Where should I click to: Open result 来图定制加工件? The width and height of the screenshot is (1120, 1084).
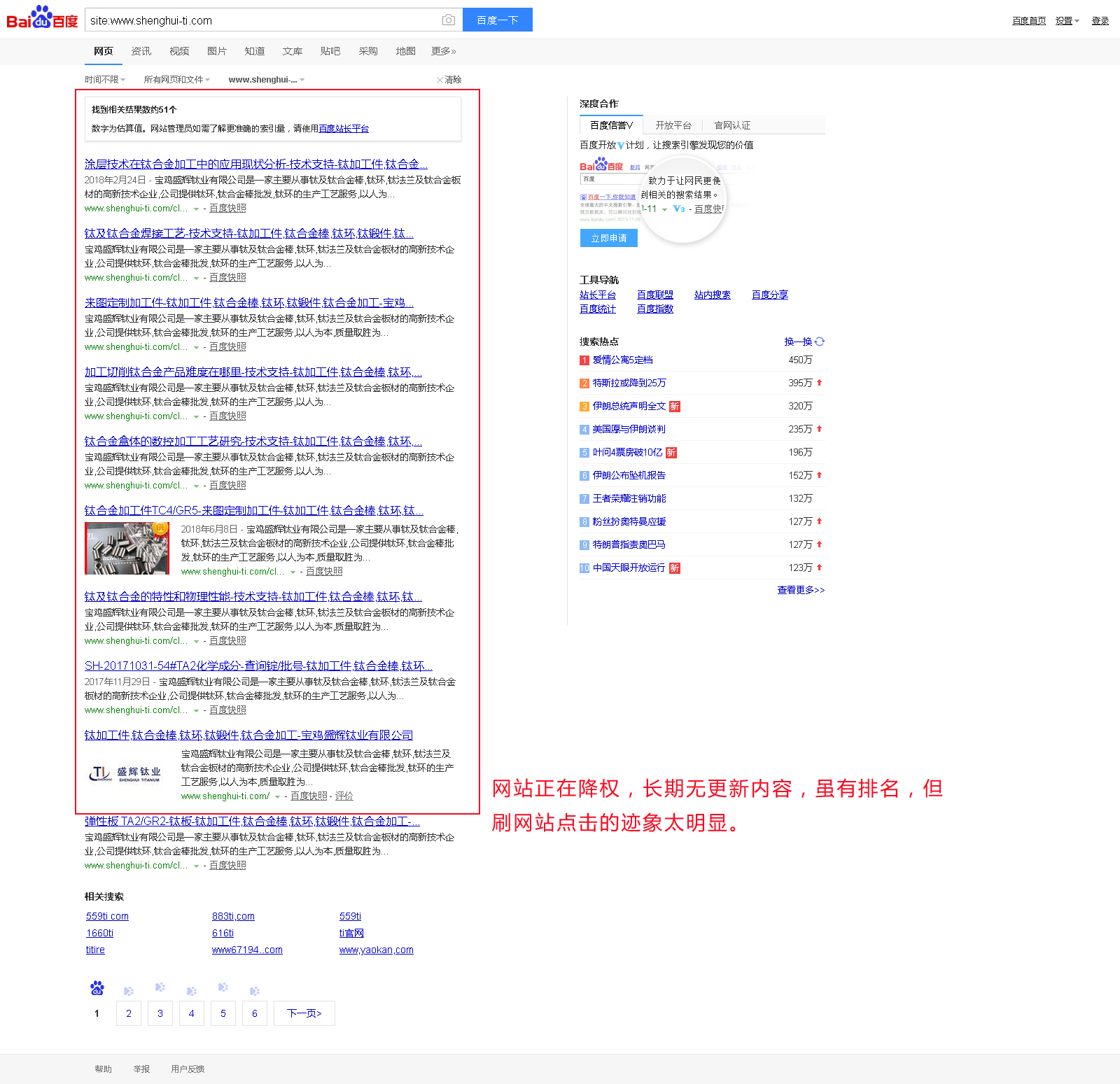point(249,302)
